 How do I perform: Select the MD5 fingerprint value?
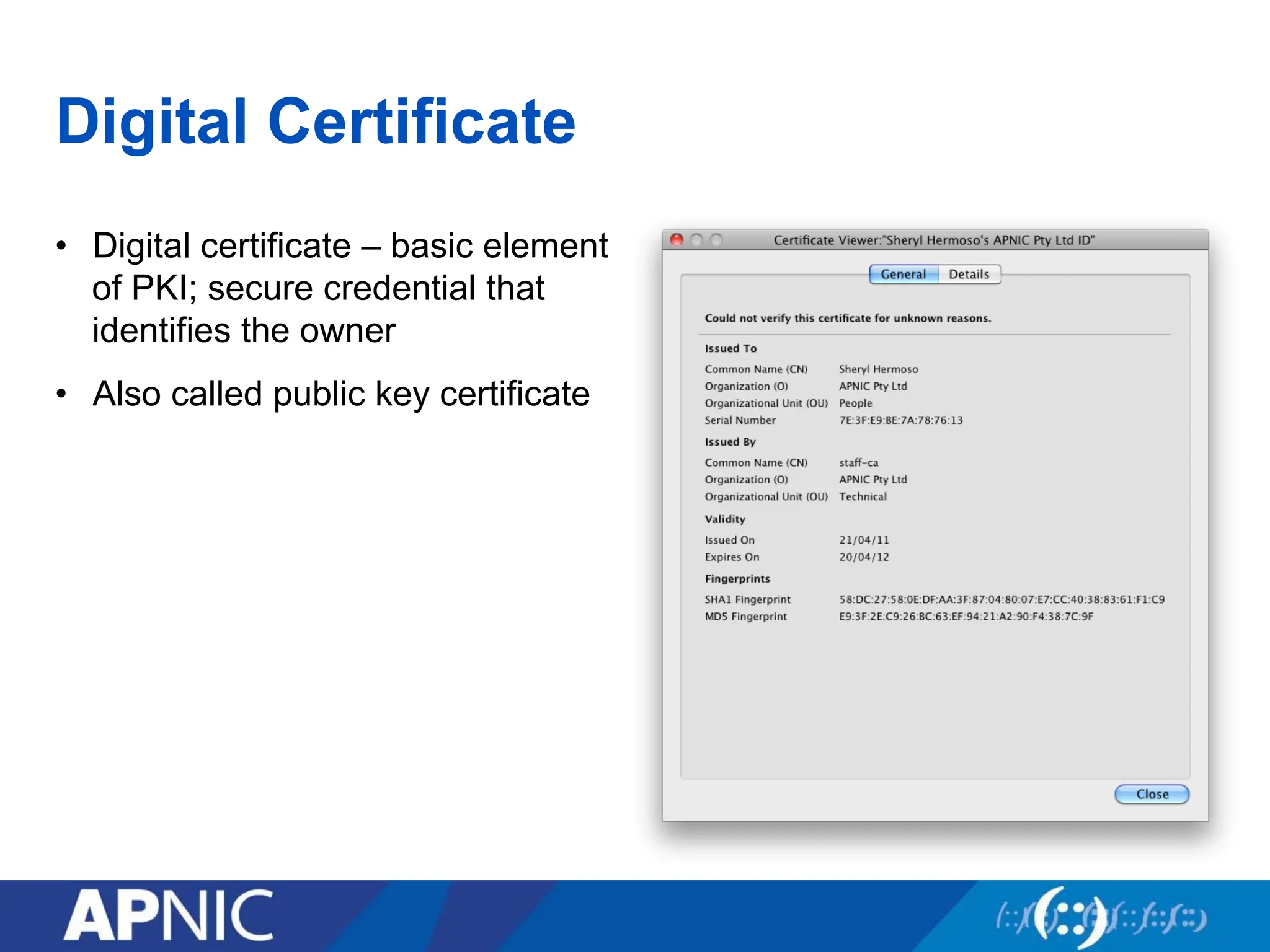(x=966, y=617)
